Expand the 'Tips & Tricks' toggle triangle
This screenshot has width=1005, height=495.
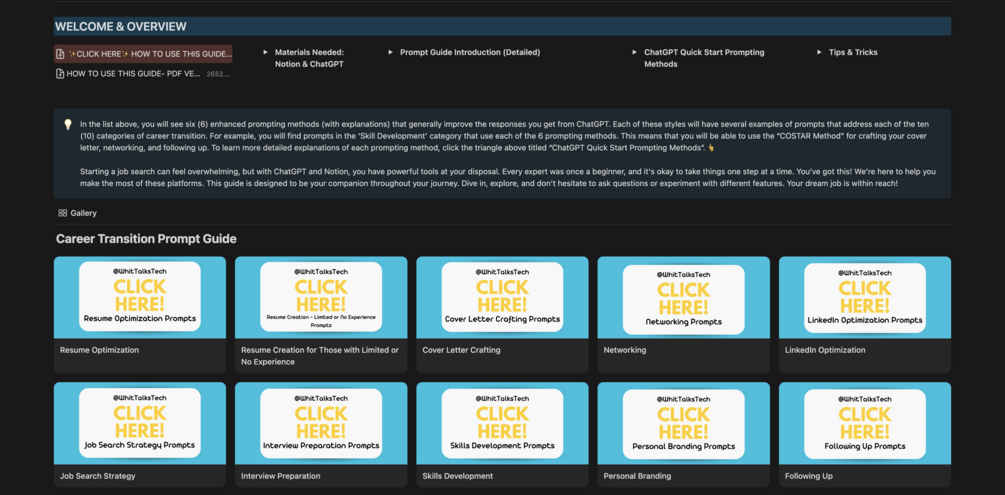[x=819, y=53]
